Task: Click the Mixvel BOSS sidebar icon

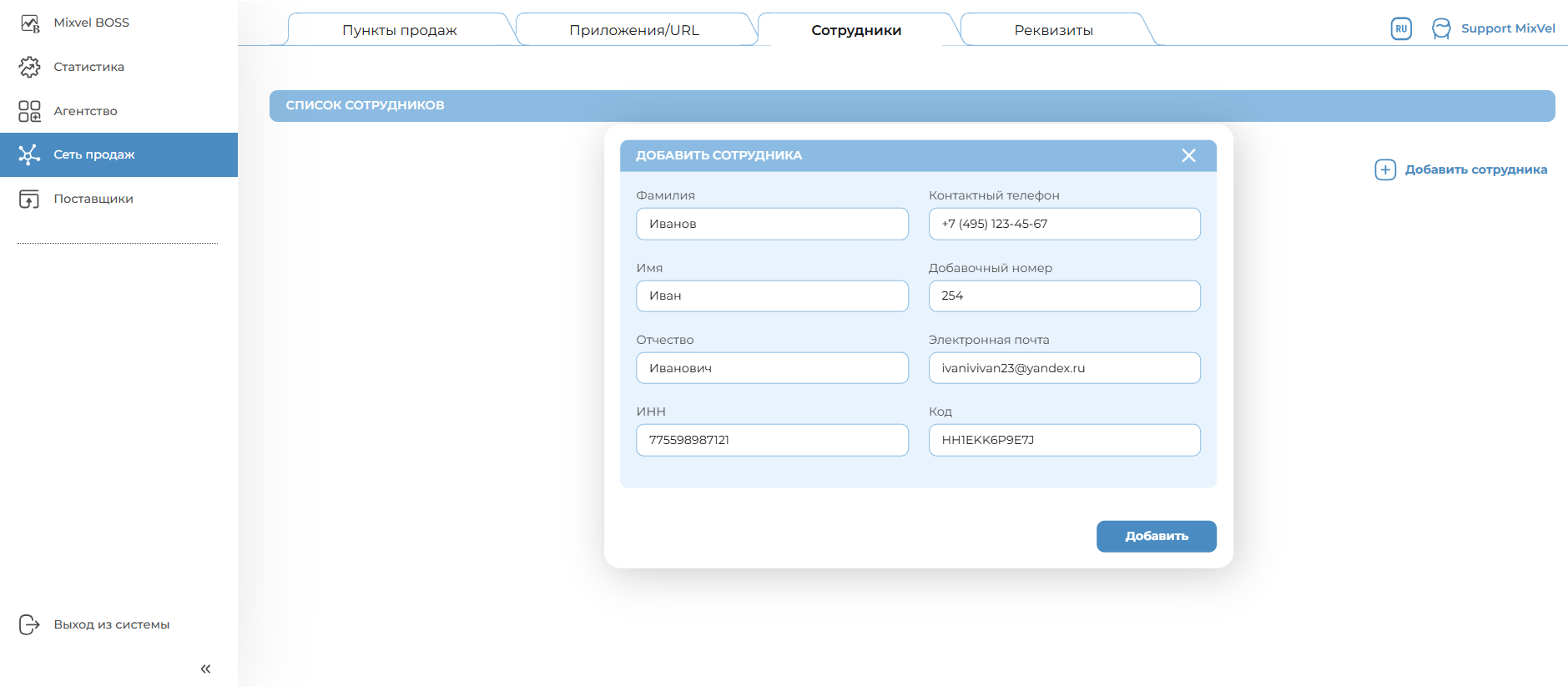Action: [x=29, y=23]
